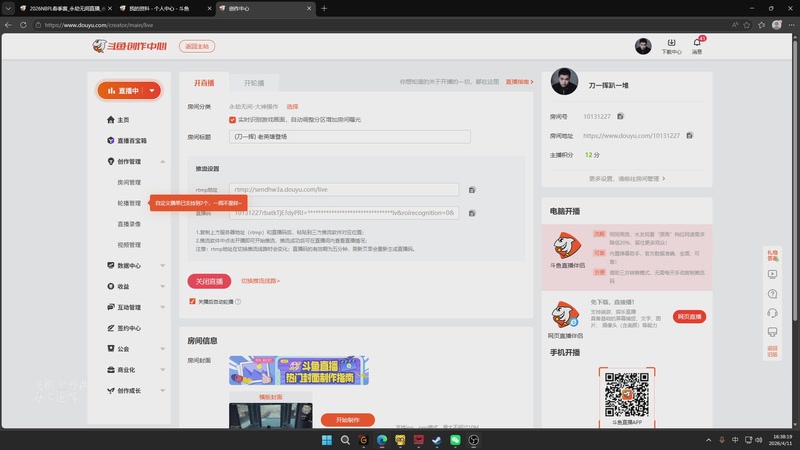Expand the 公会 section arrow
This screenshot has height=450, width=800.
click(162, 349)
